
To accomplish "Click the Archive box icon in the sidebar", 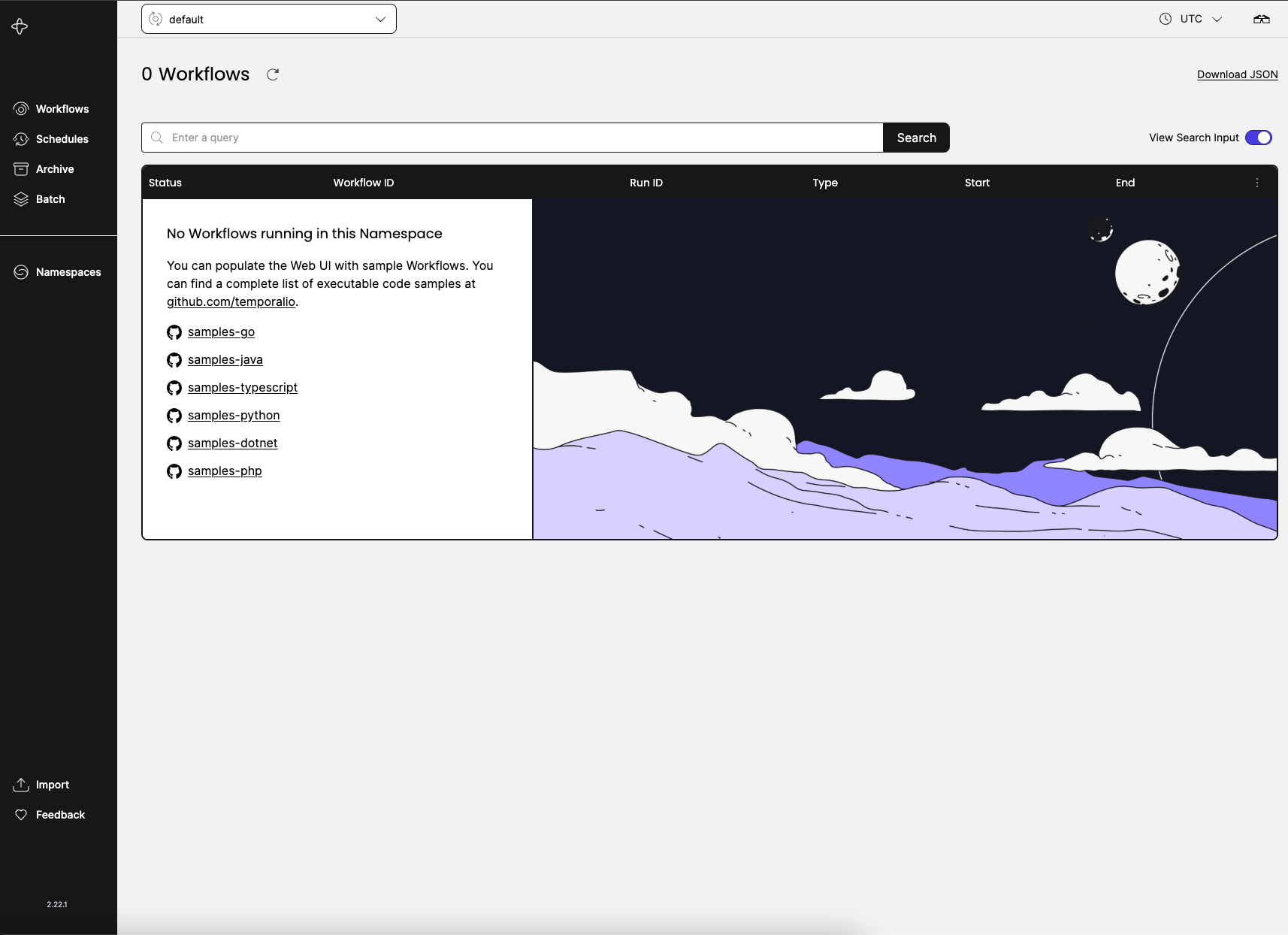I will coord(20,168).
